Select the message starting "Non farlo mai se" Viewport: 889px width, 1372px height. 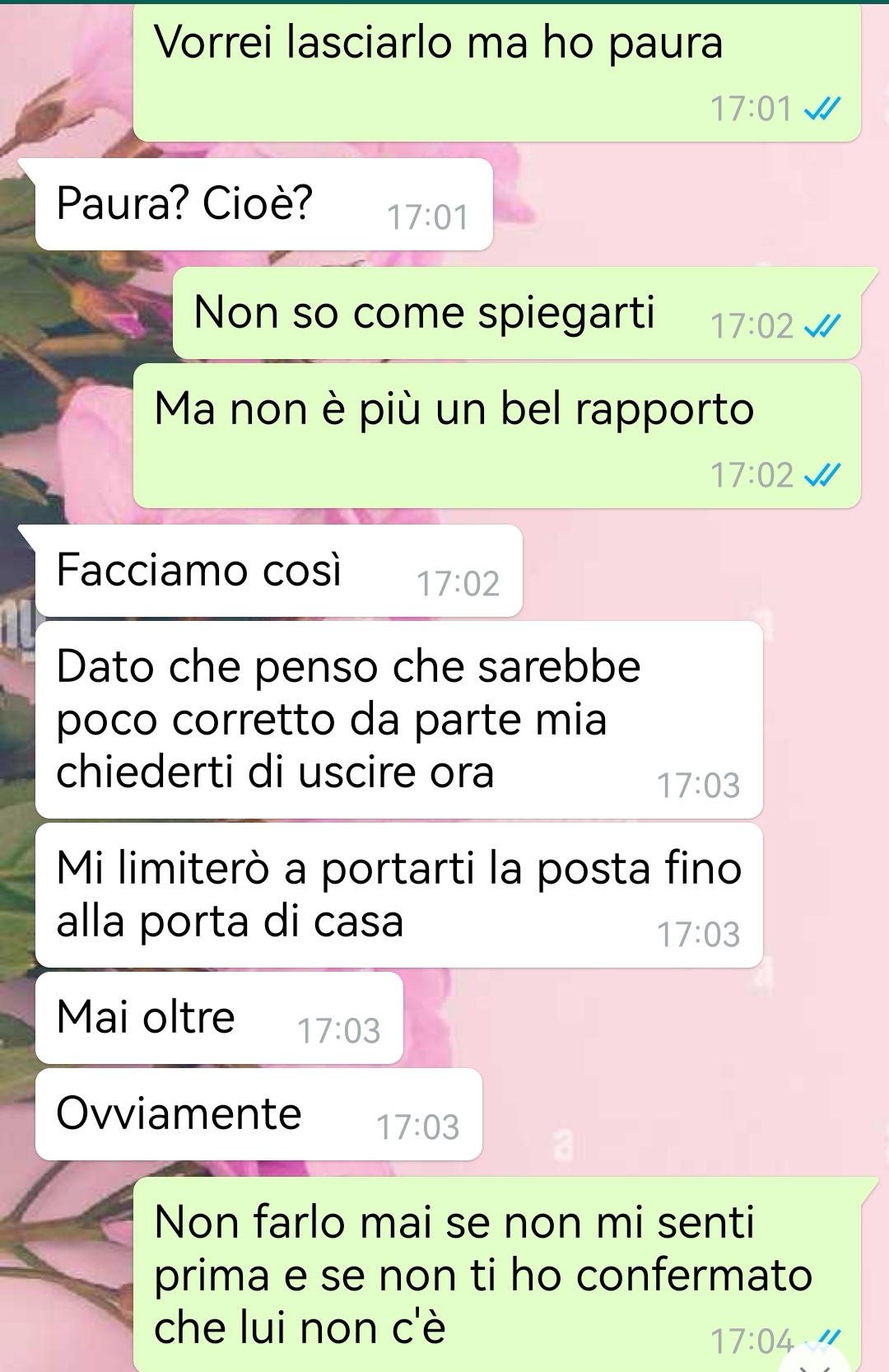tap(497, 1275)
